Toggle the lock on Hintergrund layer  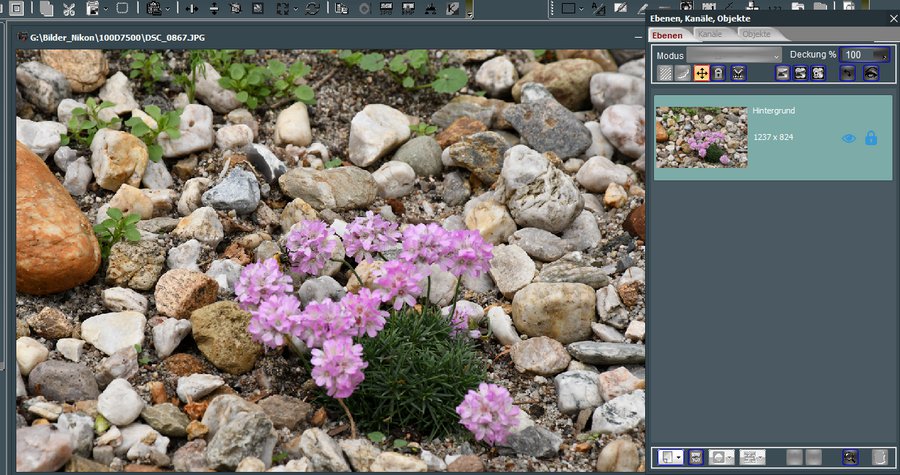[870, 138]
